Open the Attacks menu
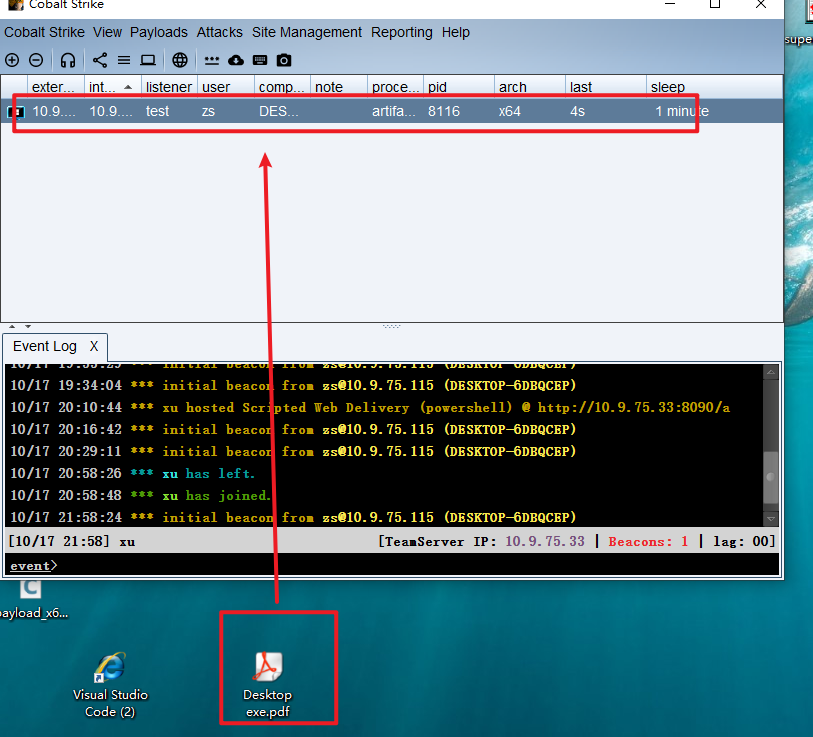Screen dimensions: 813x737 (x=219, y=32)
